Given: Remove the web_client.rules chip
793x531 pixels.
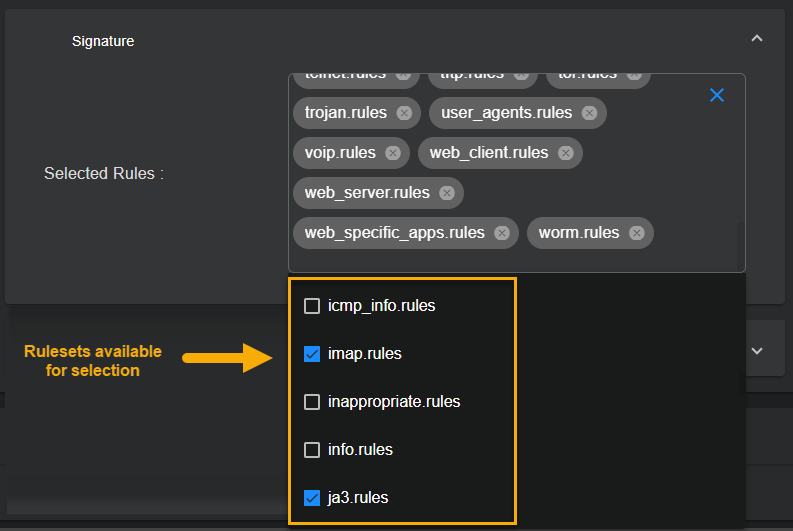Looking at the screenshot, I should 566,153.
